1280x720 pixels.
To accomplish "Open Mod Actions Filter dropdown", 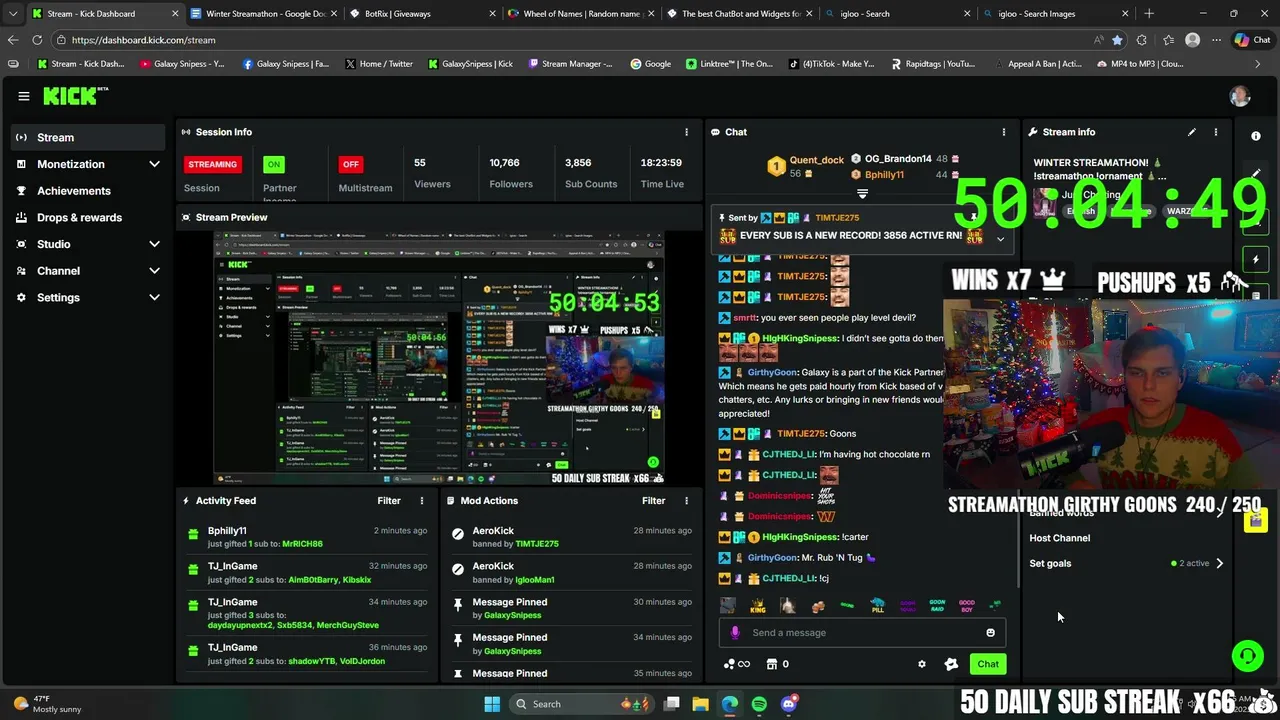I will [653, 501].
